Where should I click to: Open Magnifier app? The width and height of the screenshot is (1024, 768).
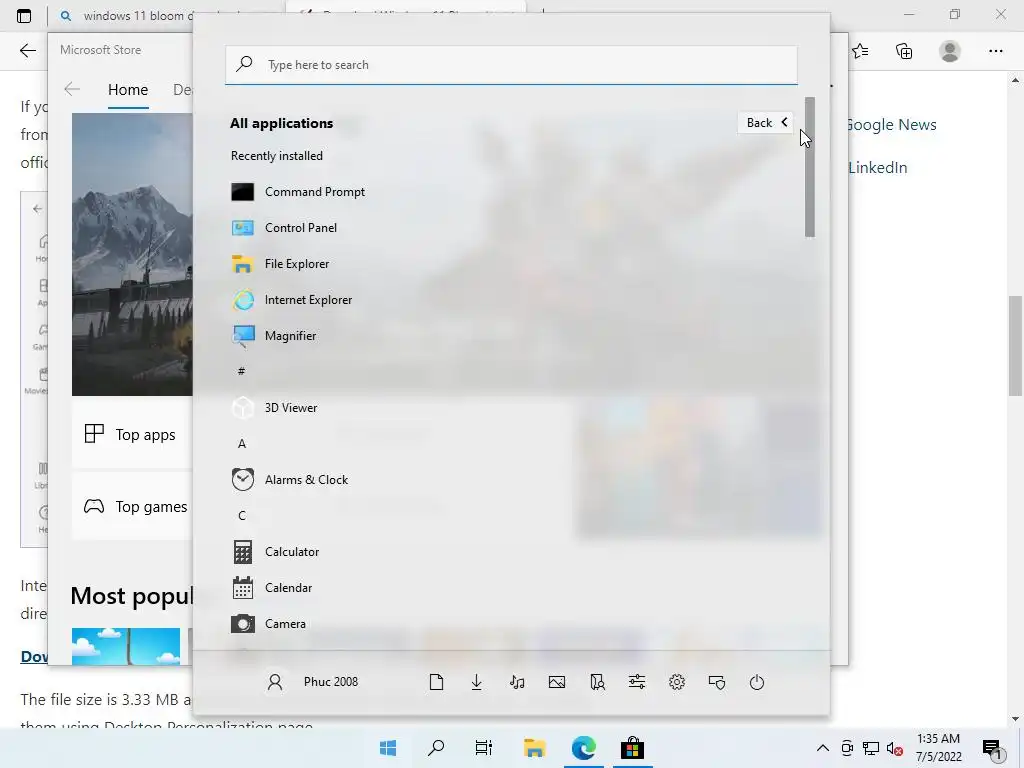point(274,335)
